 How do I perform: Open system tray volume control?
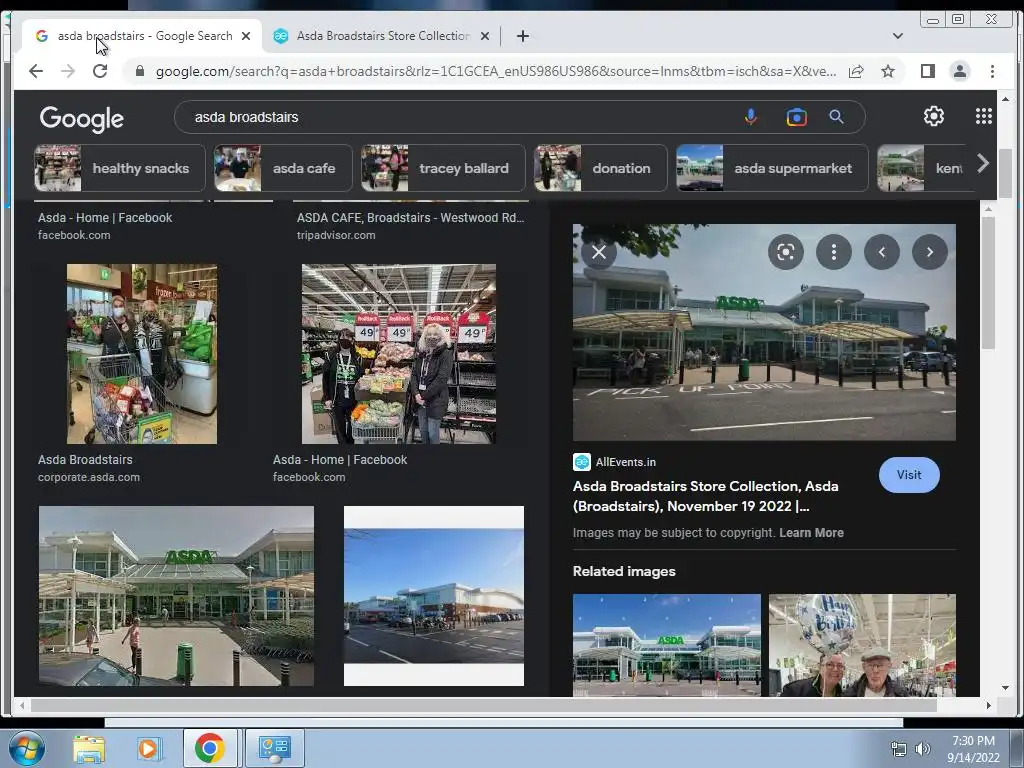click(x=922, y=749)
